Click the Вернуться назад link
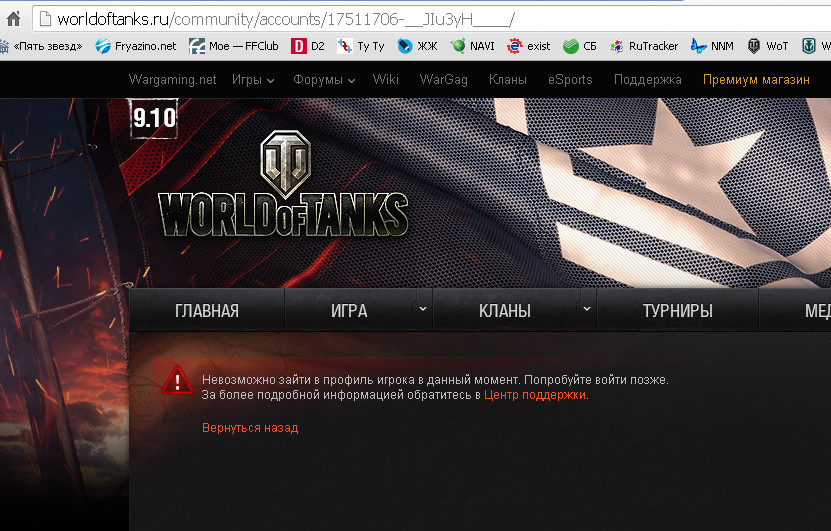The width and height of the screenshot is (831, 531). coord(250,428)
